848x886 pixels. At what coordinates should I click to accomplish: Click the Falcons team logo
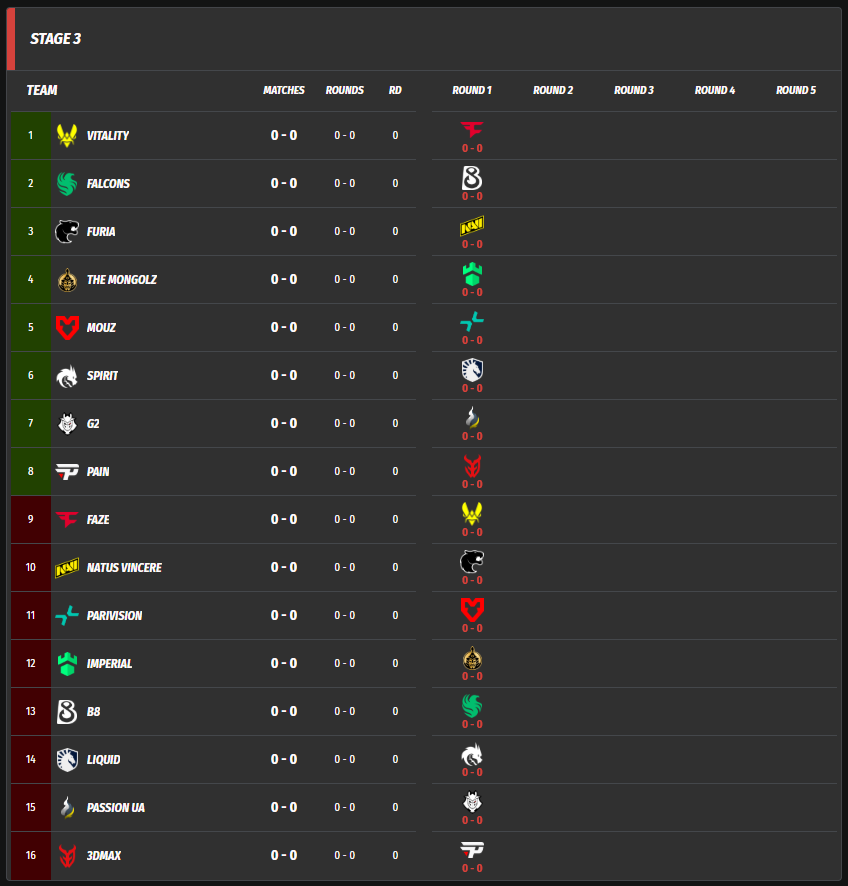point(67,183)
